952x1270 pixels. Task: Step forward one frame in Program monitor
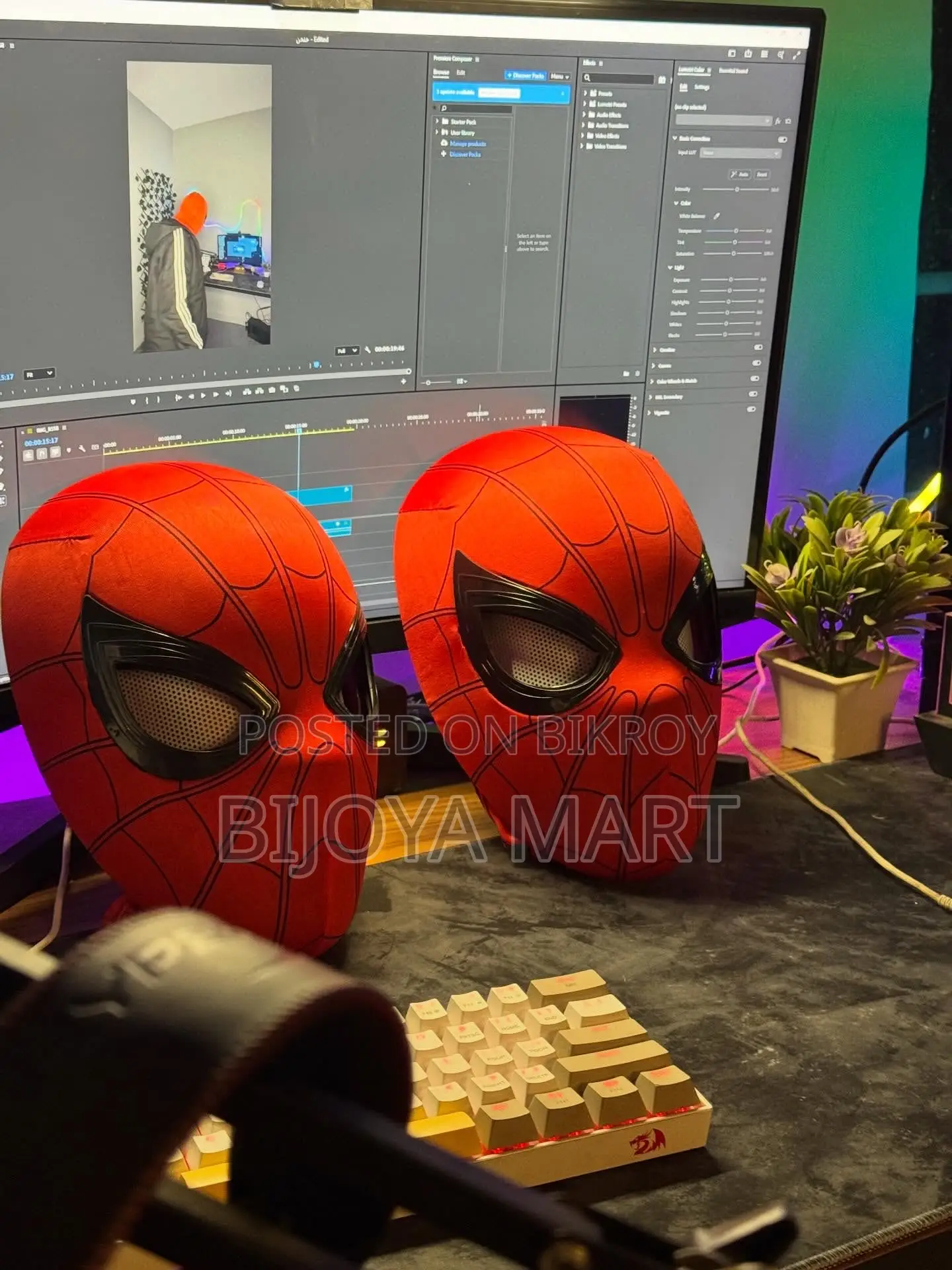tap(216, 395)
